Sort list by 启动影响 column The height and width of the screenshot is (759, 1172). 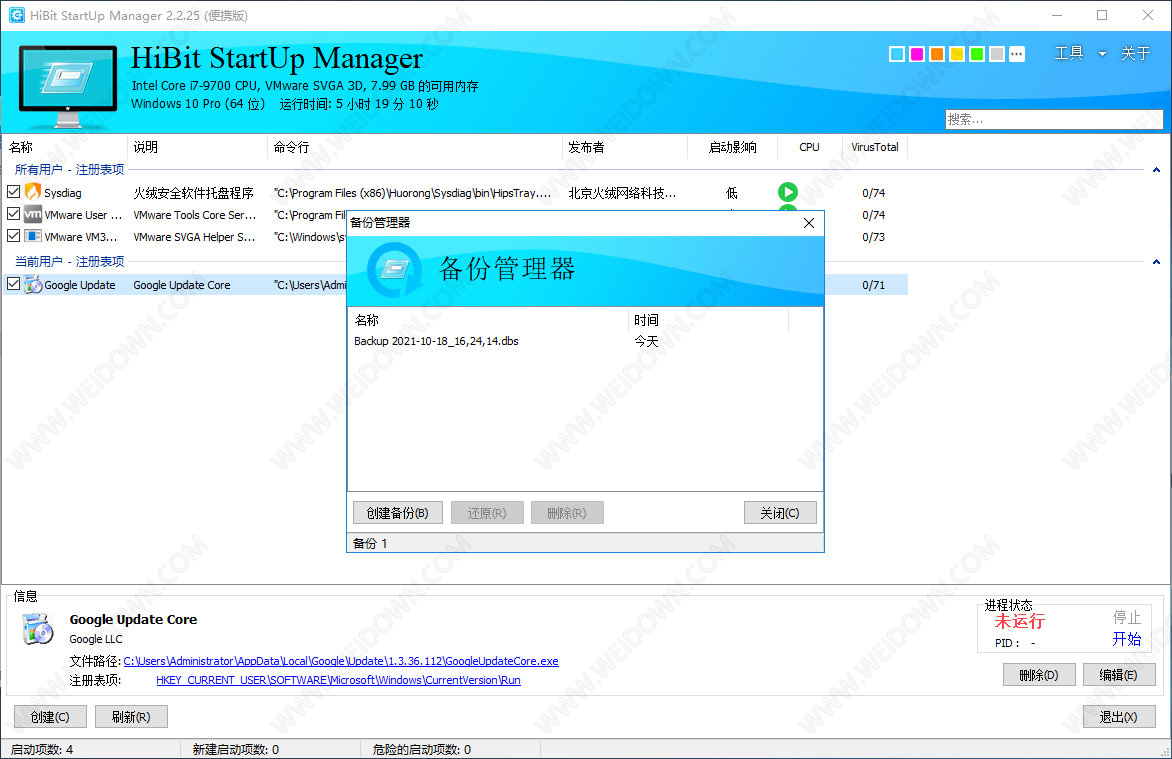732,147
